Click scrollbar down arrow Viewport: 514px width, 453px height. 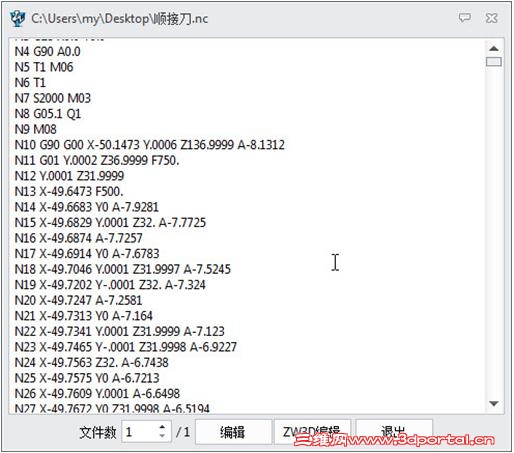point(494,404)
